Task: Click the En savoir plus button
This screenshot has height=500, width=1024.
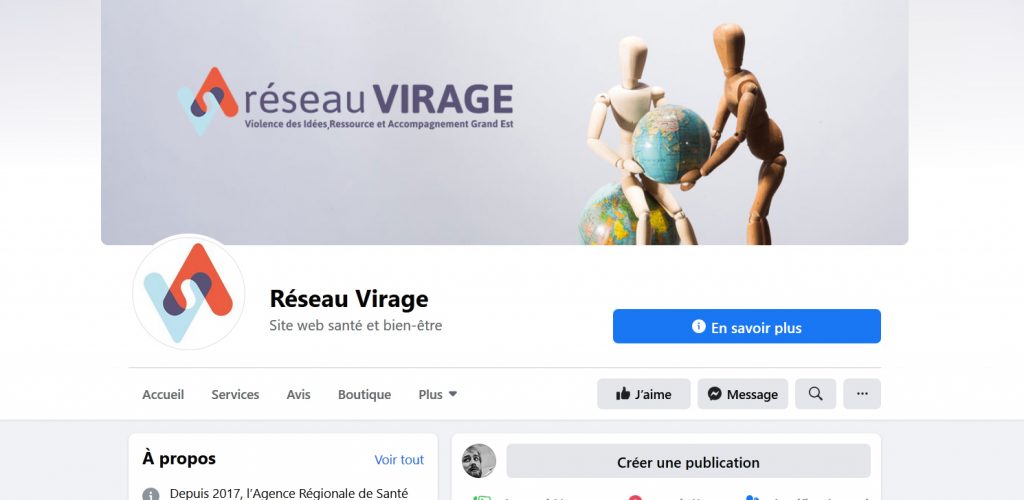Action: pyautogui.click(x=746, y=326)
